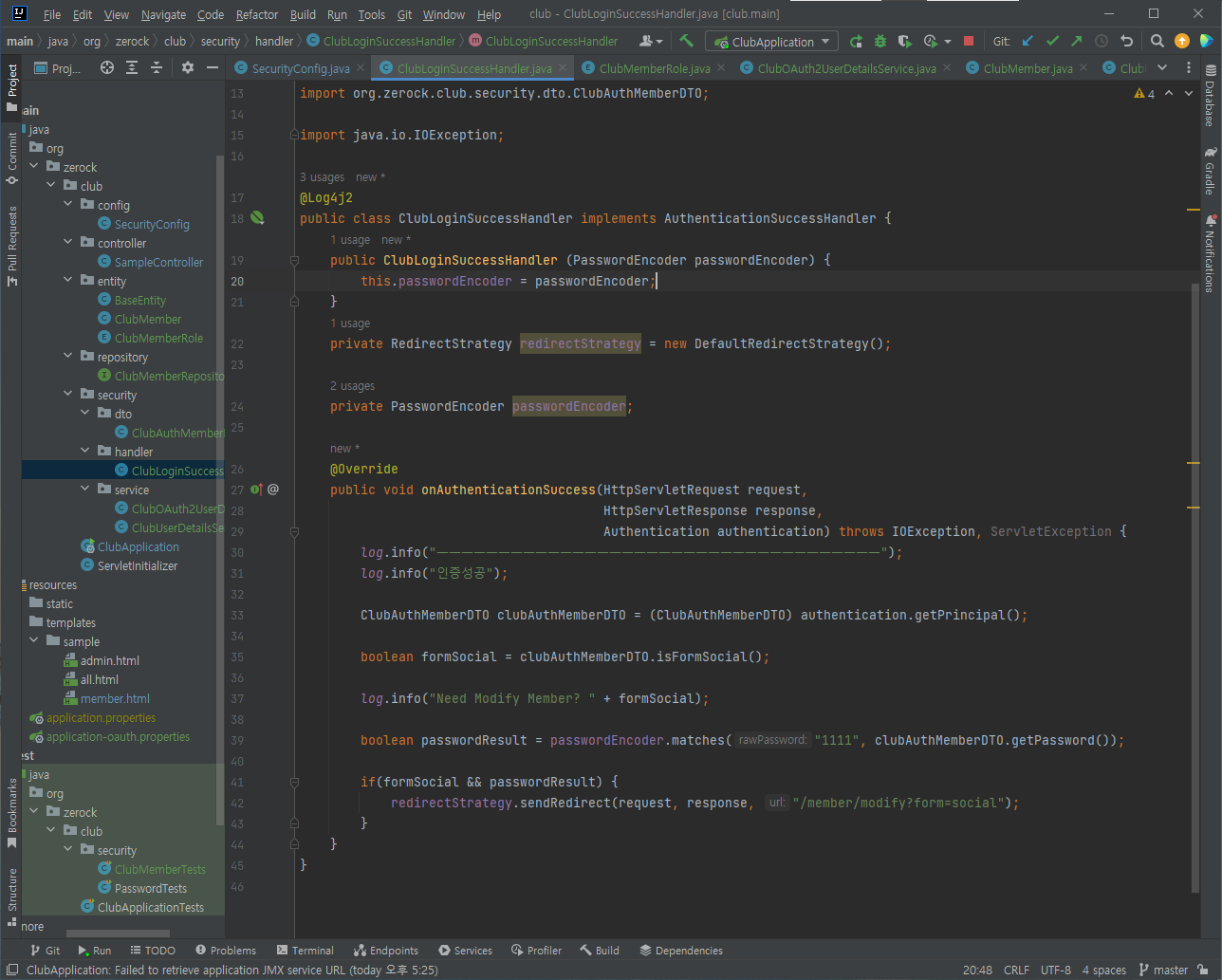Viewport: 1222px width, 980px height.
Task: Stop the running application
Action: tap(969, 42)
